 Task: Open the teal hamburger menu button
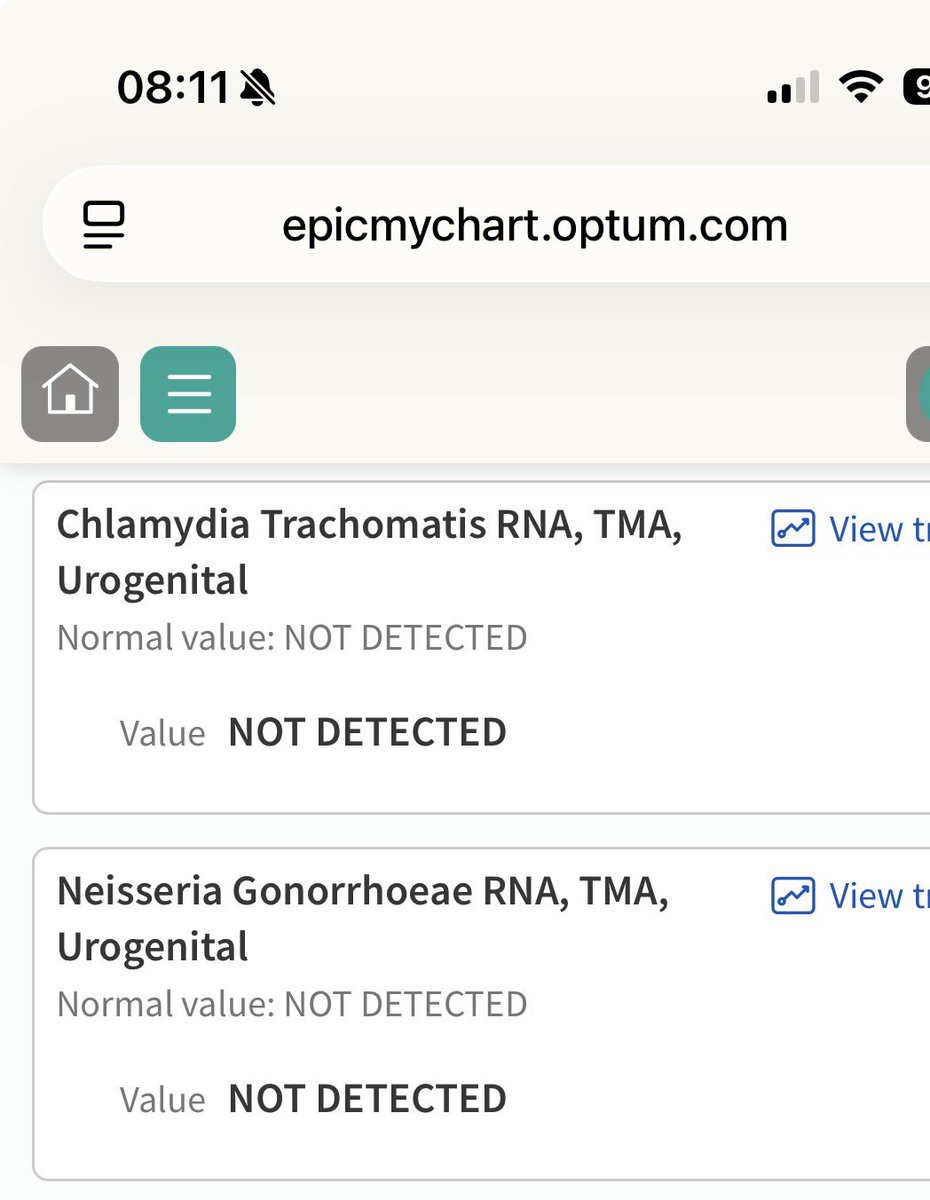coord(188,394)
